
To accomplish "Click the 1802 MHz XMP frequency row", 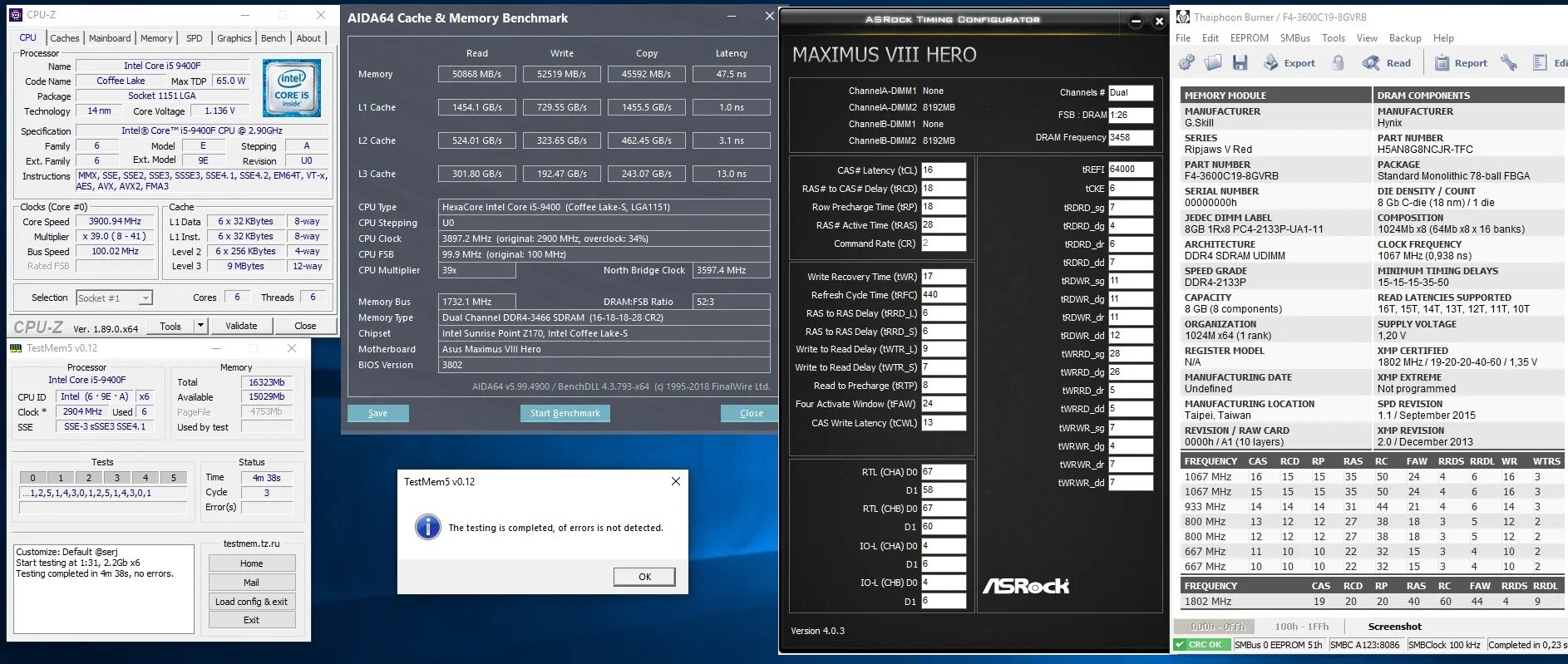I will coord(1372,601).
